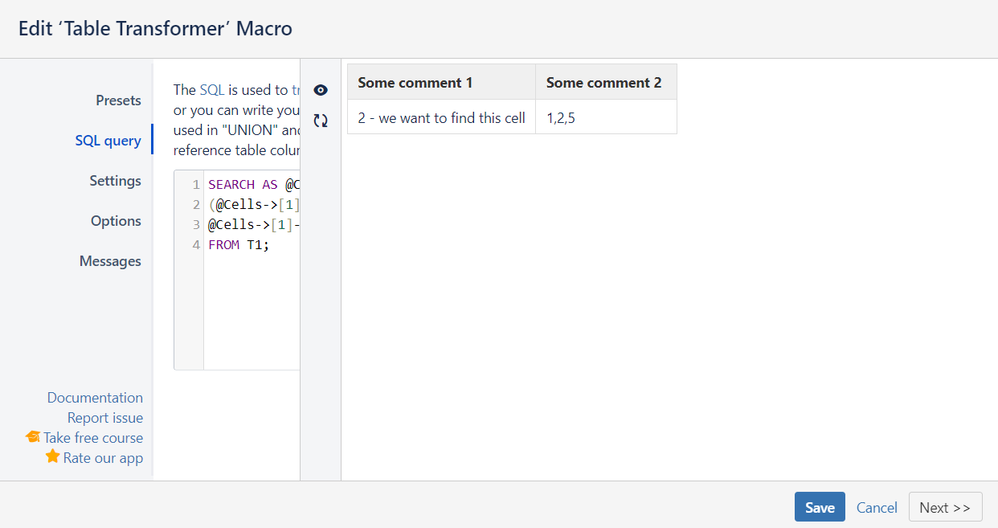
Task: Follow the Take free course link
Action: [x=93, y=438]
